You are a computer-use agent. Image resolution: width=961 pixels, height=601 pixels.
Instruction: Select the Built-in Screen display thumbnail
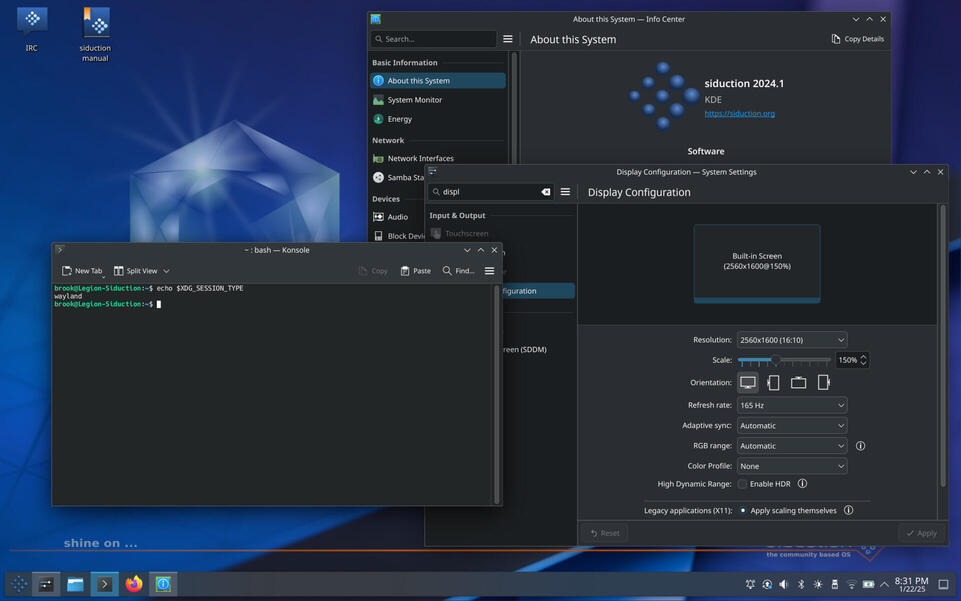757,263
